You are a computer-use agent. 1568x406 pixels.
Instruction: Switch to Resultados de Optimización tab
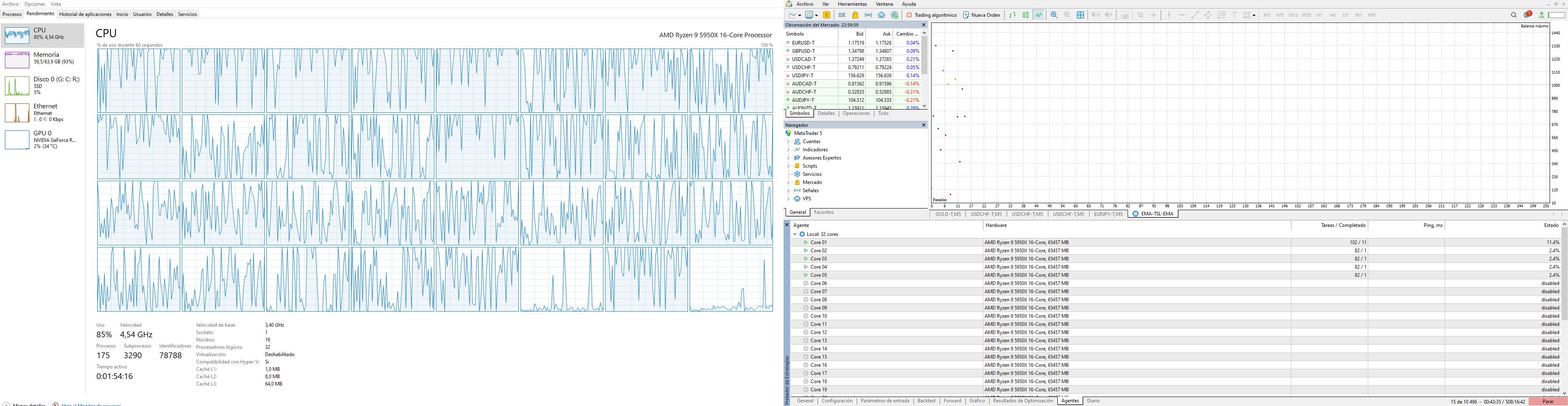[1023, 401]
